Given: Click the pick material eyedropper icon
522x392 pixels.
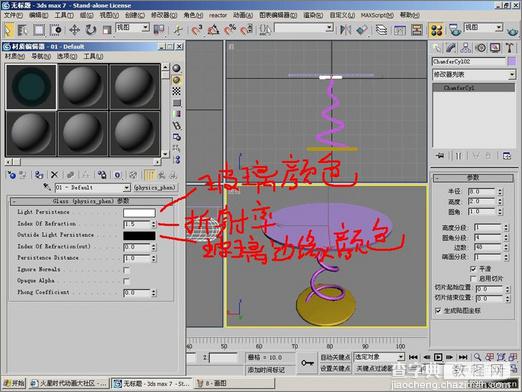Looking at the screenshot, I should click(47, 187).
